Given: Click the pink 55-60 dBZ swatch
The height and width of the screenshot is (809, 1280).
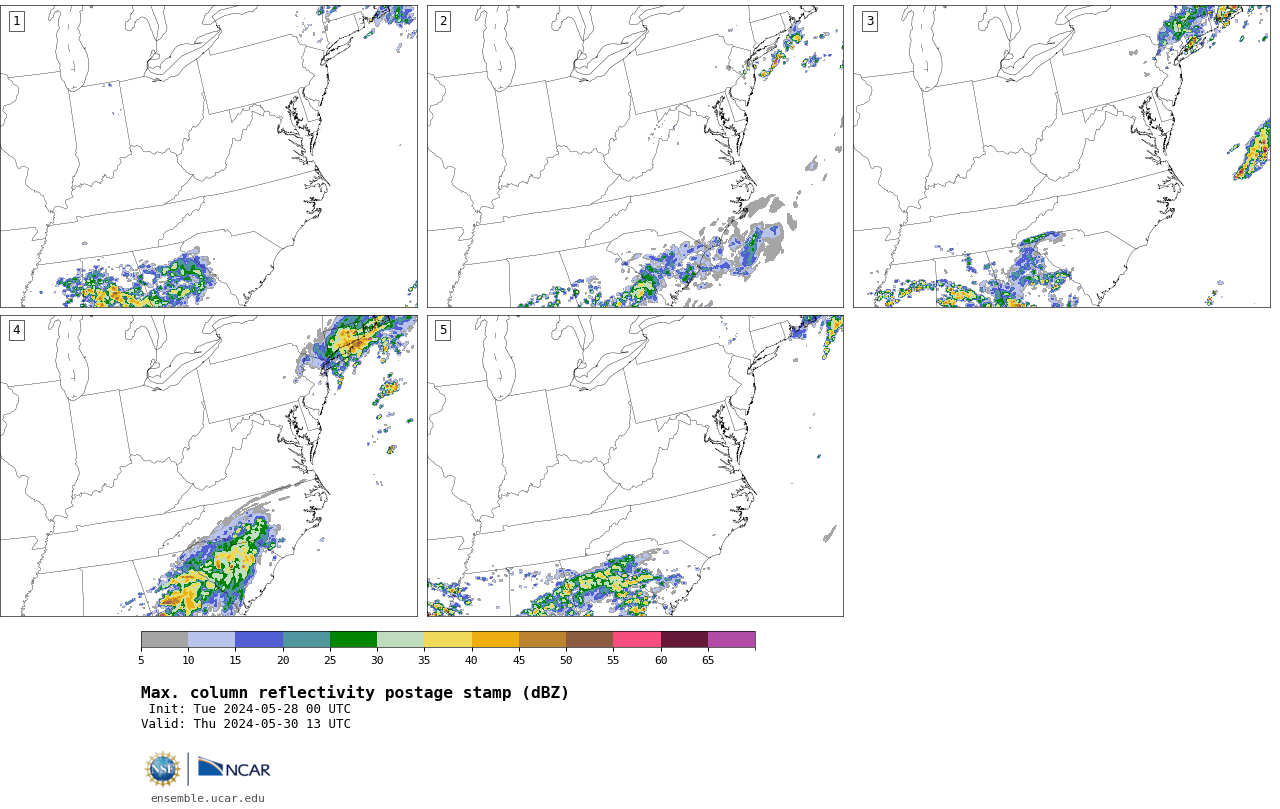Looking at the screenshot, I should (637, 640).
